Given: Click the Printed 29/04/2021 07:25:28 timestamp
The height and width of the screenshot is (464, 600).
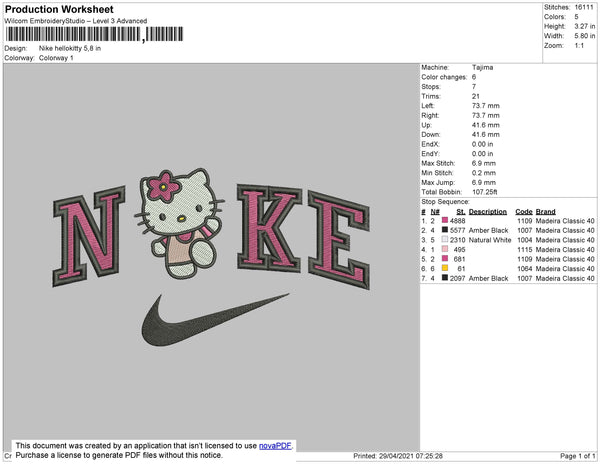Looking at the screenshot, I should (x=398, y=456).
